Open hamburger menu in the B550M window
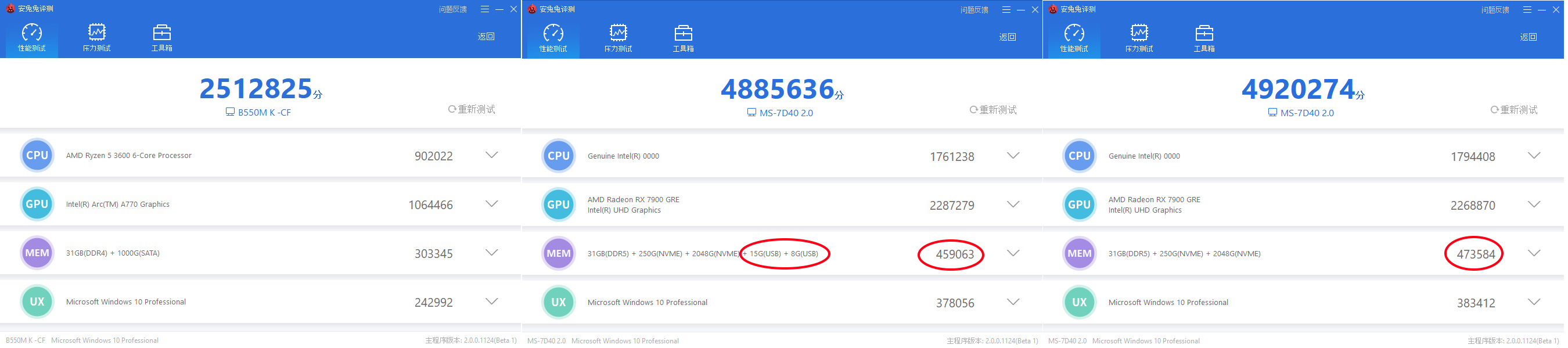The image size is (1568, 348). coord(484,9)
